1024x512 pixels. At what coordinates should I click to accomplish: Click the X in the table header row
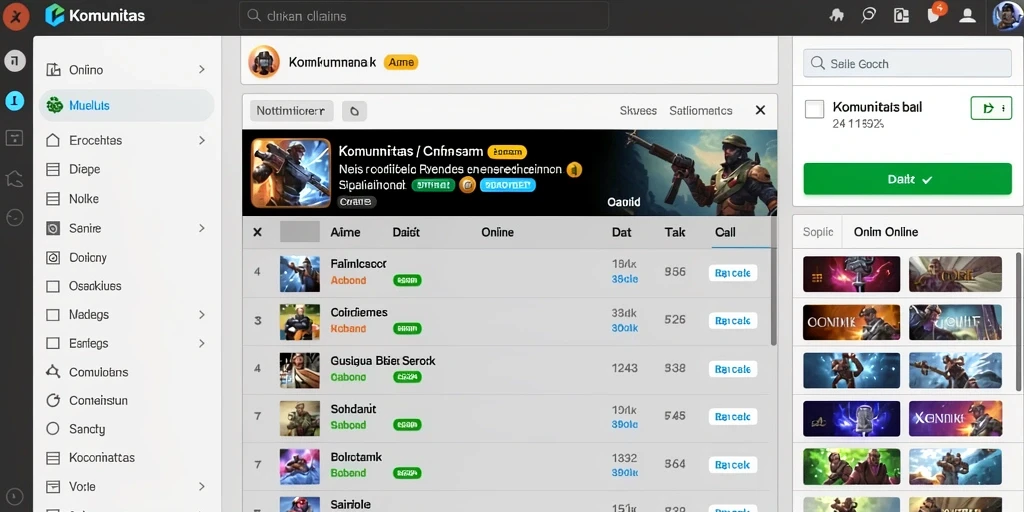coord(257,232)
